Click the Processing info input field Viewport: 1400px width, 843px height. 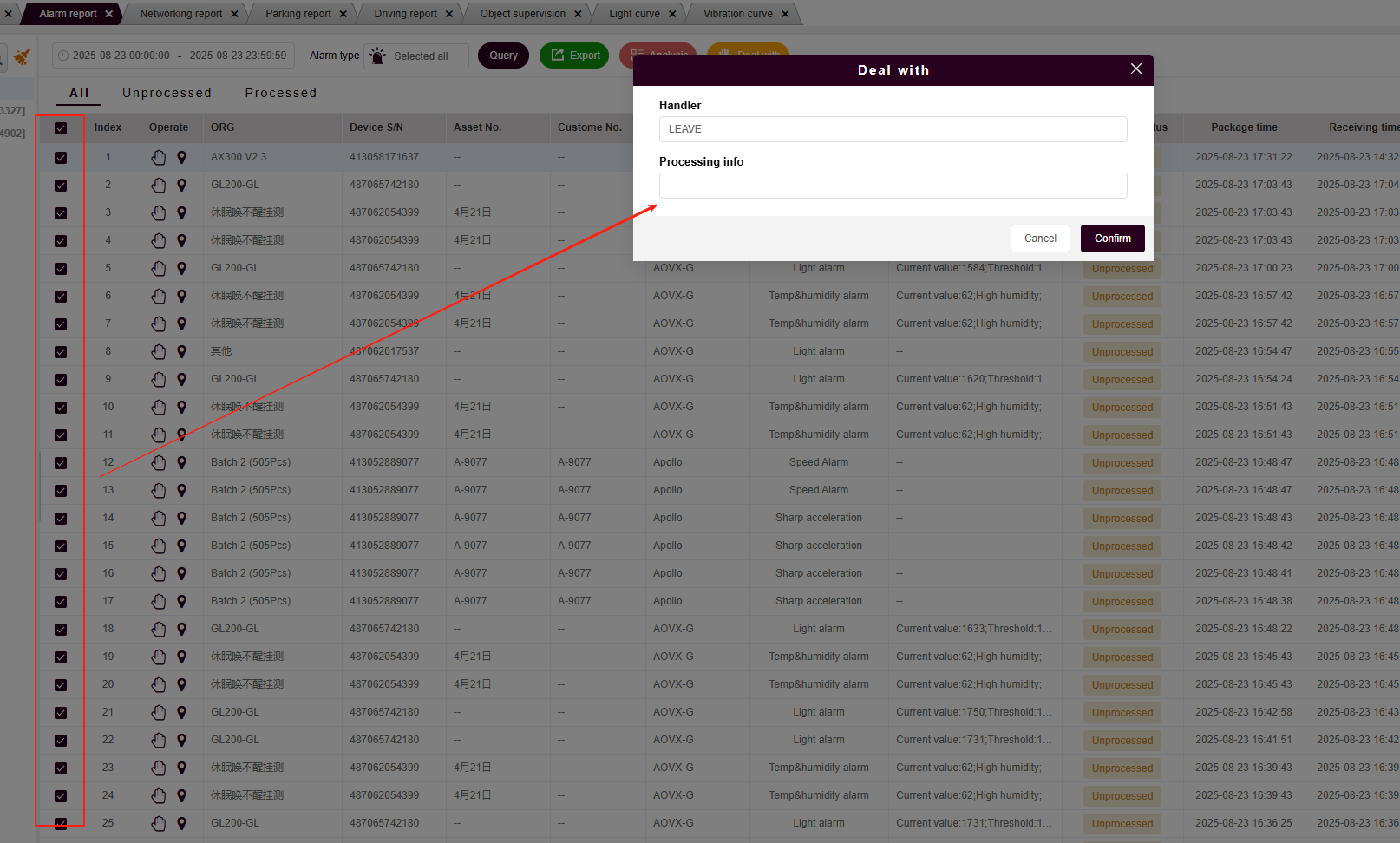(x=893, y=186)
